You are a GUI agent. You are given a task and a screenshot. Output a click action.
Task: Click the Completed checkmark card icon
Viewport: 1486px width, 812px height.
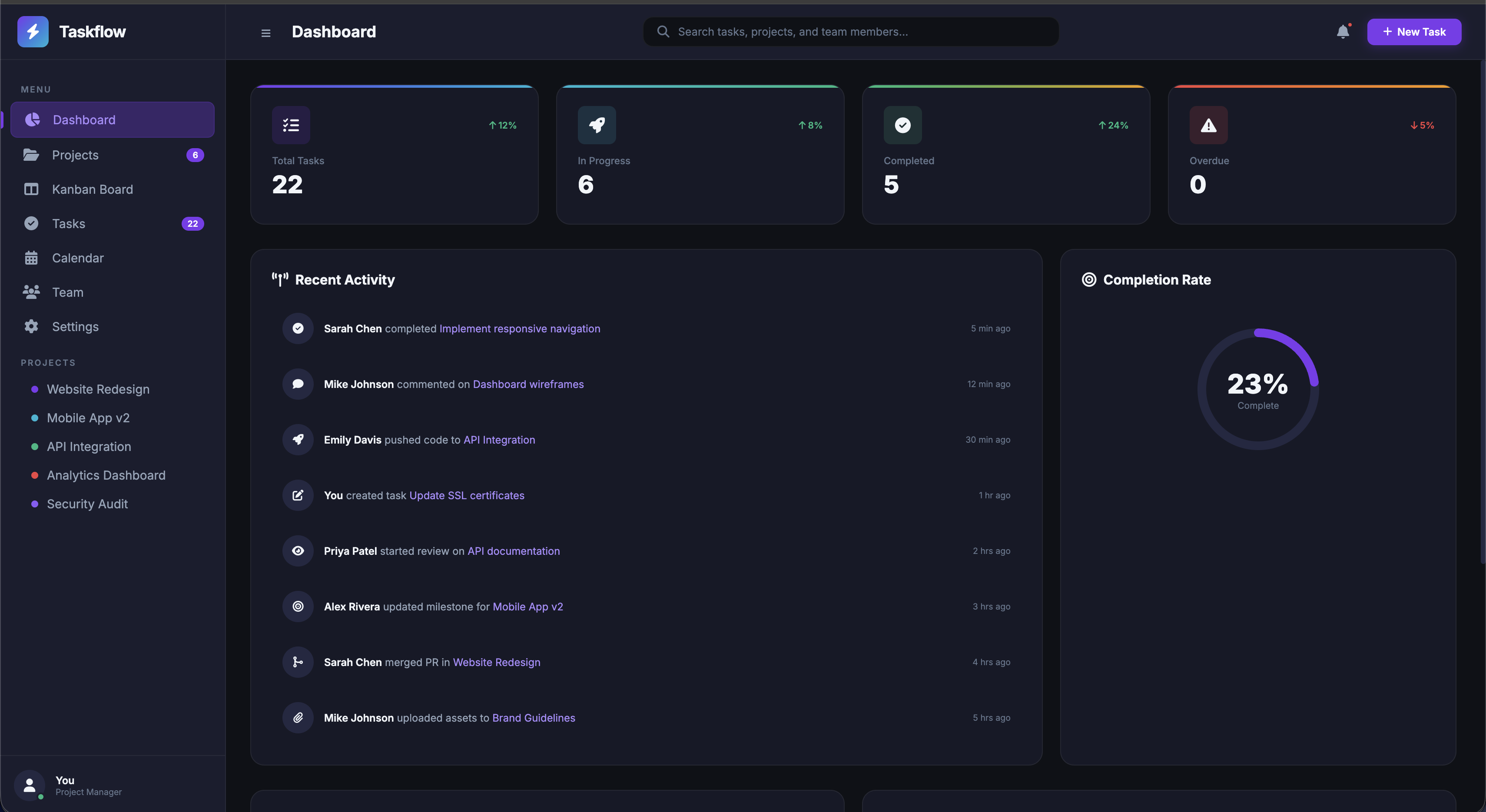click(x=902, y=125)
